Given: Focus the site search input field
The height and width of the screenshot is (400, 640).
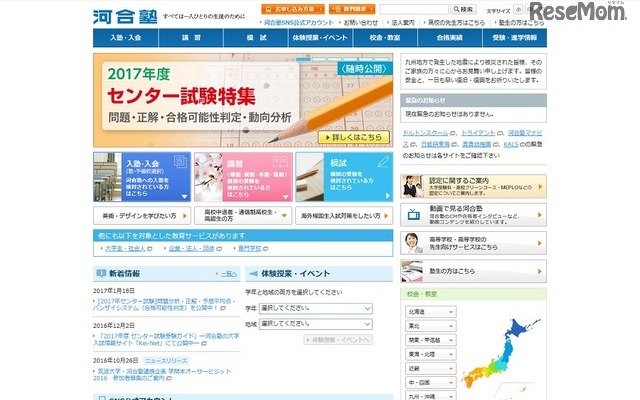Looking at the screenshot, I should (414, 9).
